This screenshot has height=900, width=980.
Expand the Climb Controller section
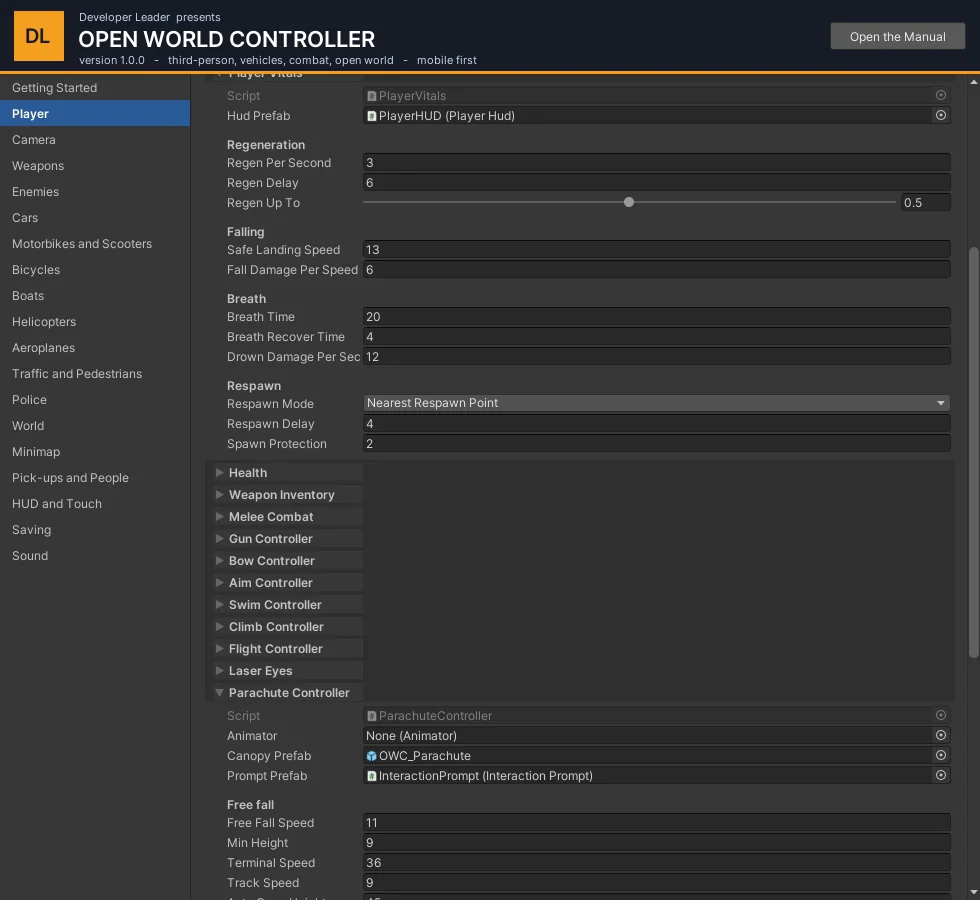(x=219, y=626)
